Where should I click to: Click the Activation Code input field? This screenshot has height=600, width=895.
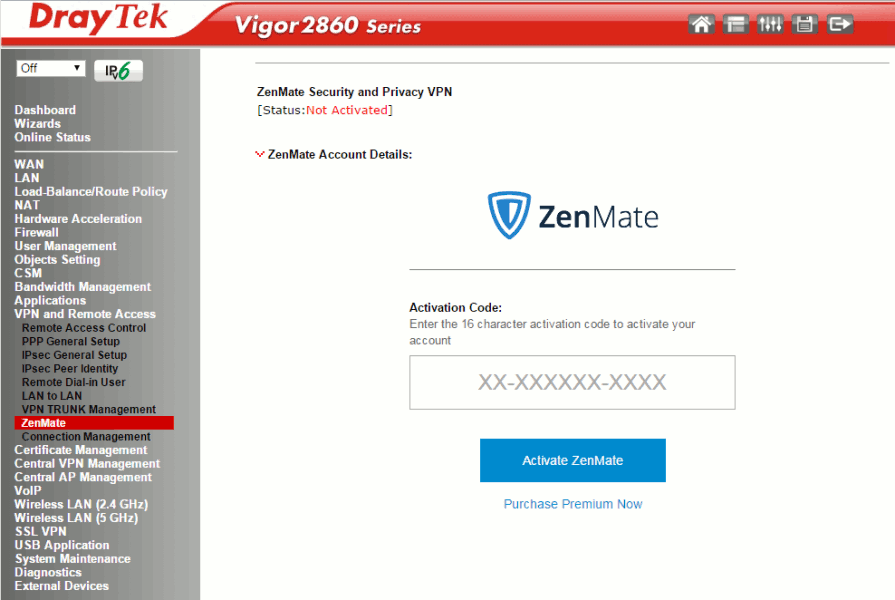pos(572,382)
